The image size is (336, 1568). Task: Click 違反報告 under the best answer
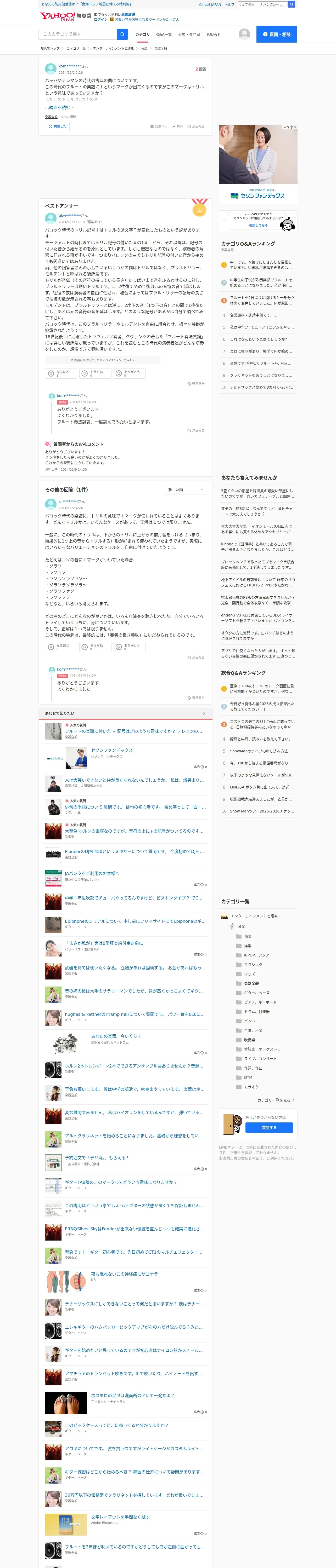point(196,384)
